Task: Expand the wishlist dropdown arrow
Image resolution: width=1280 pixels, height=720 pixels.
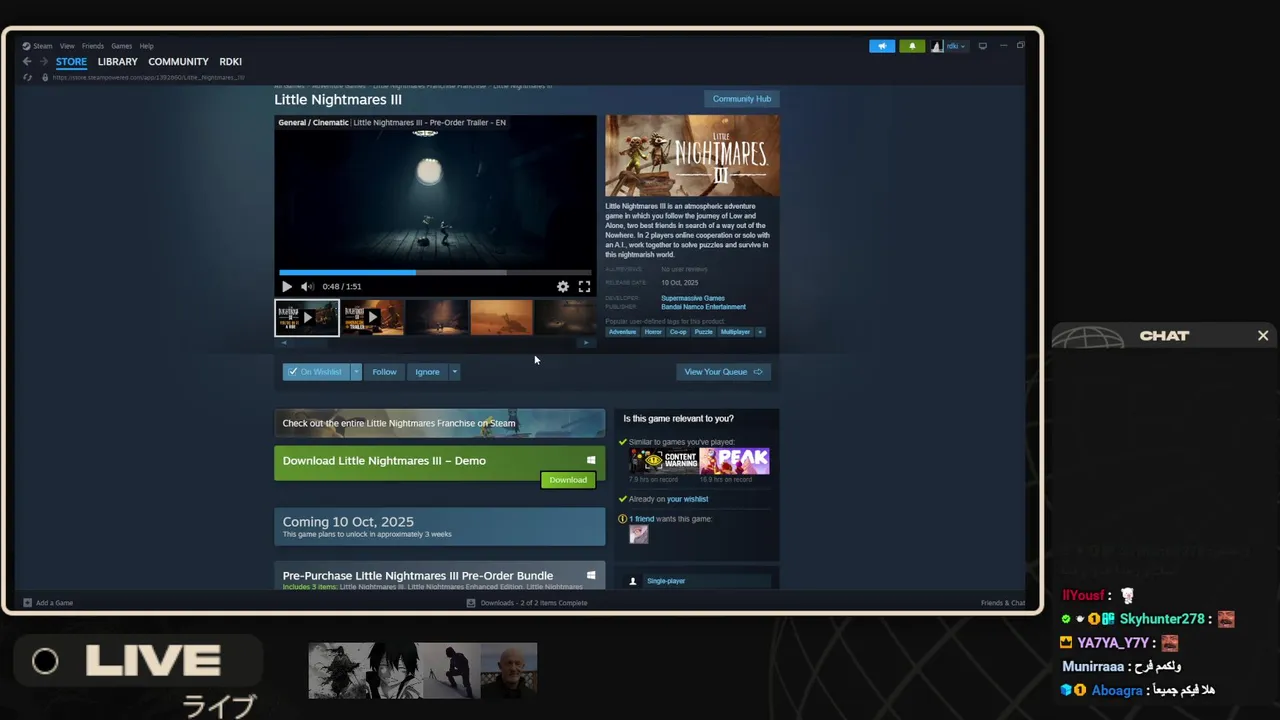Action: tap(356, 372)
